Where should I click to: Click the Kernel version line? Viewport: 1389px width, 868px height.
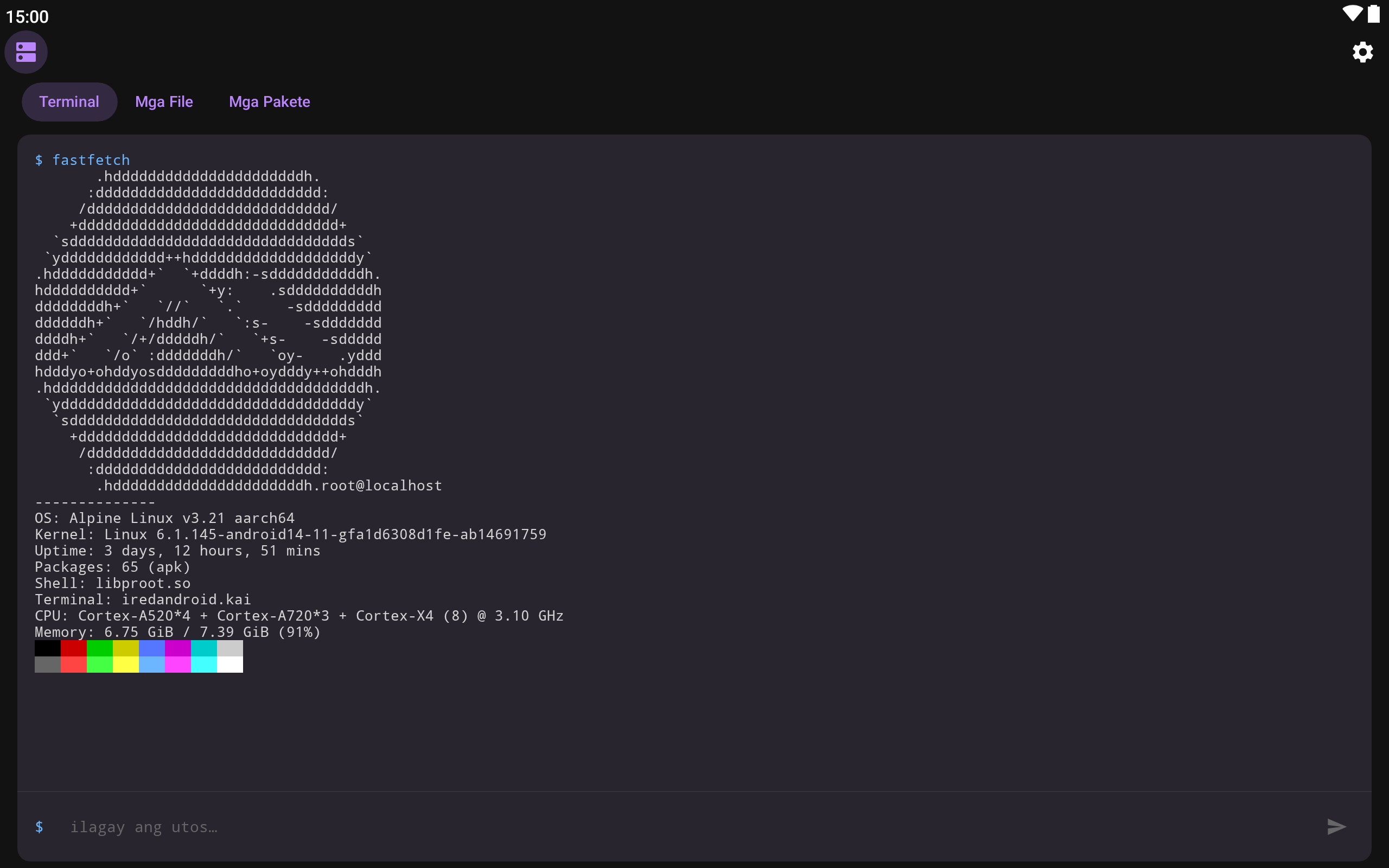pyautogui.click(x=290, y=534)
